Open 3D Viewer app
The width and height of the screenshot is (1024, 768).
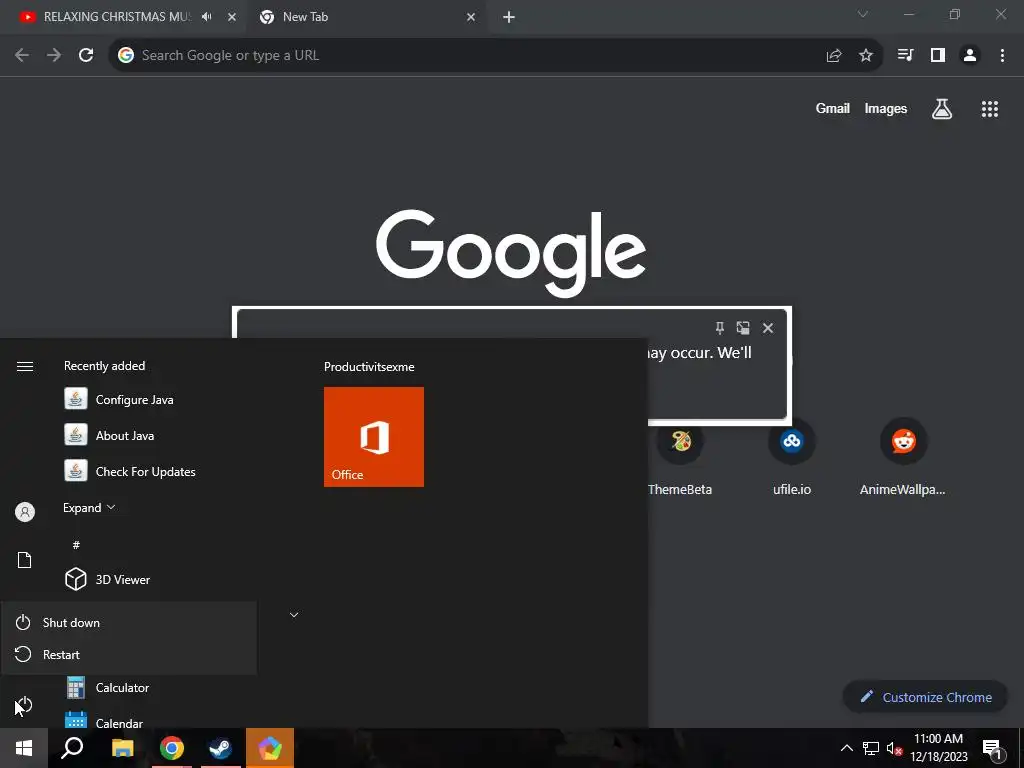pos(122,579)
